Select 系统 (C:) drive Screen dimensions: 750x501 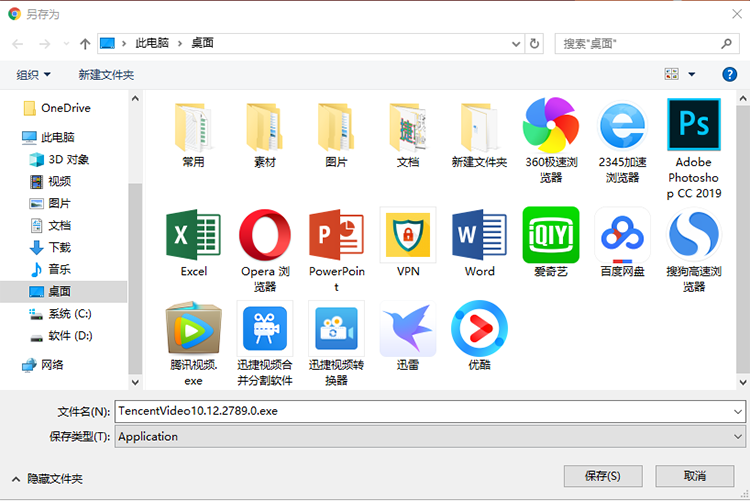[60, 314]
